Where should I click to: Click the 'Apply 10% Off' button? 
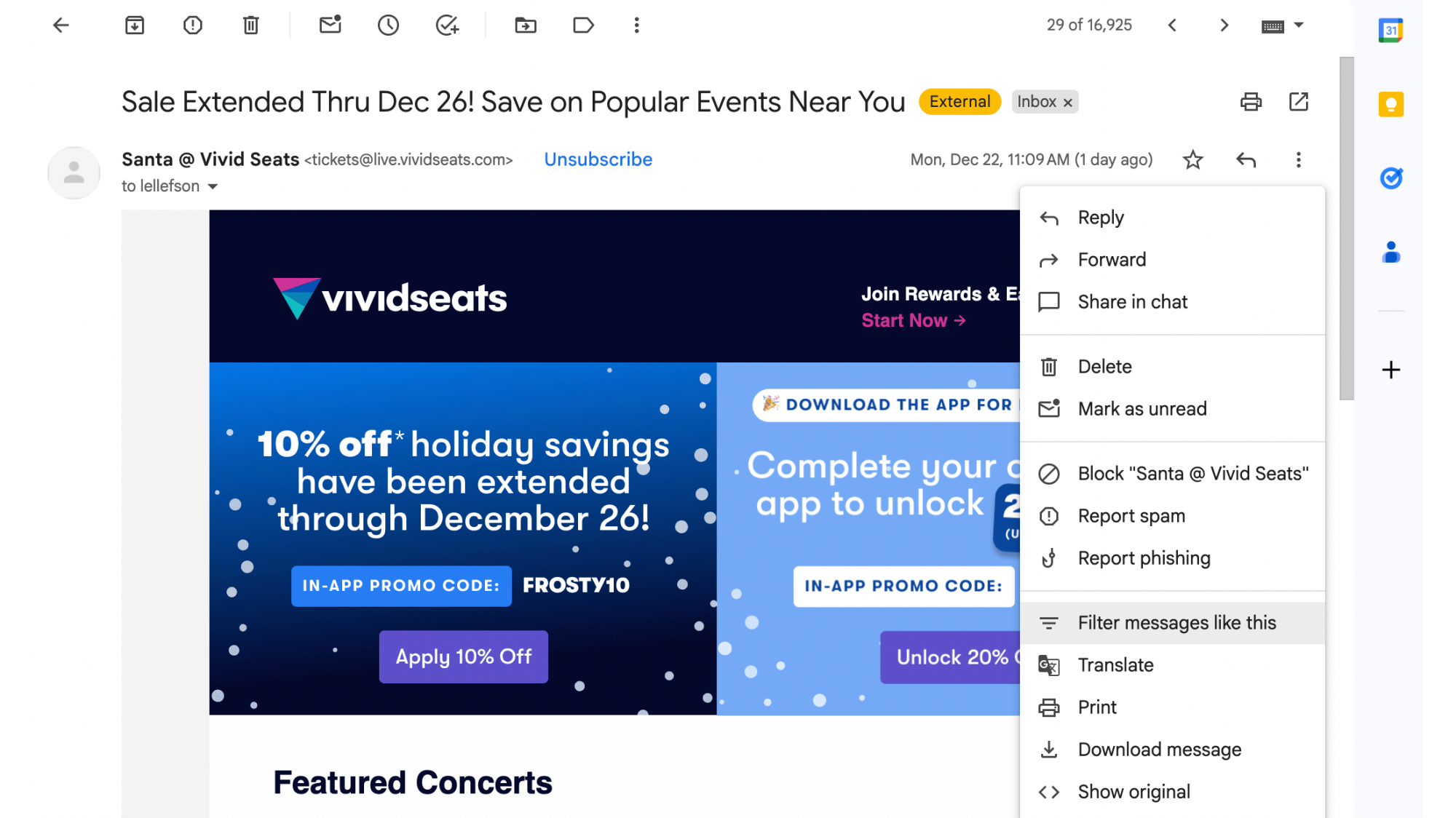pos(464,656)
